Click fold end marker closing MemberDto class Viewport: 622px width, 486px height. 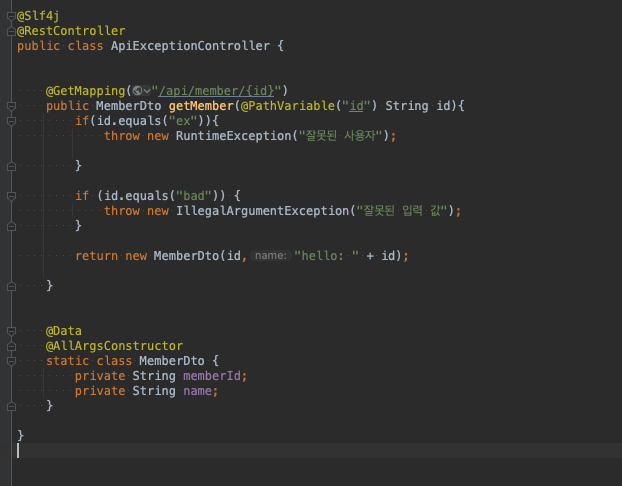(x=11, y=406)
